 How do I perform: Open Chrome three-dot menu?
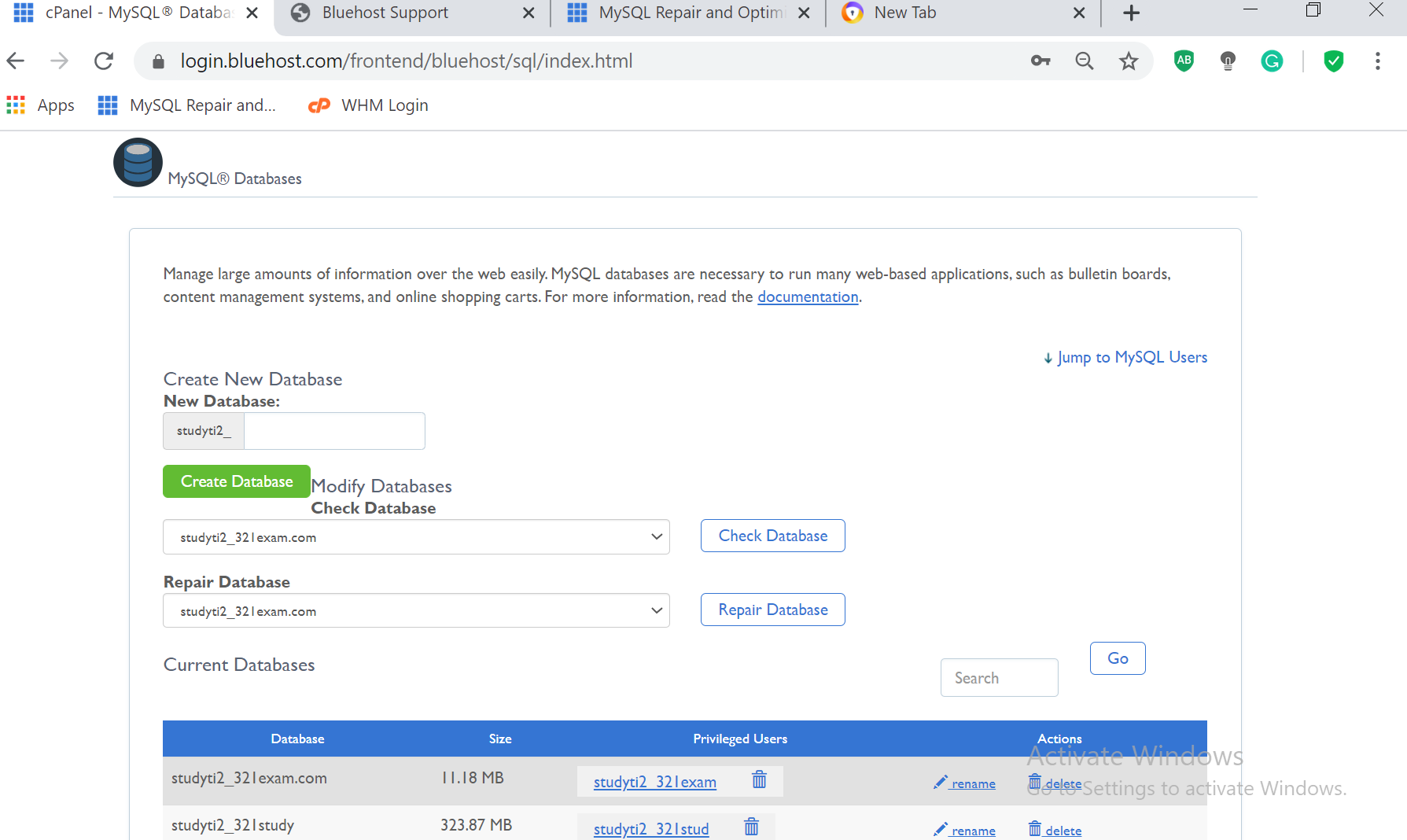(1378, 61)
